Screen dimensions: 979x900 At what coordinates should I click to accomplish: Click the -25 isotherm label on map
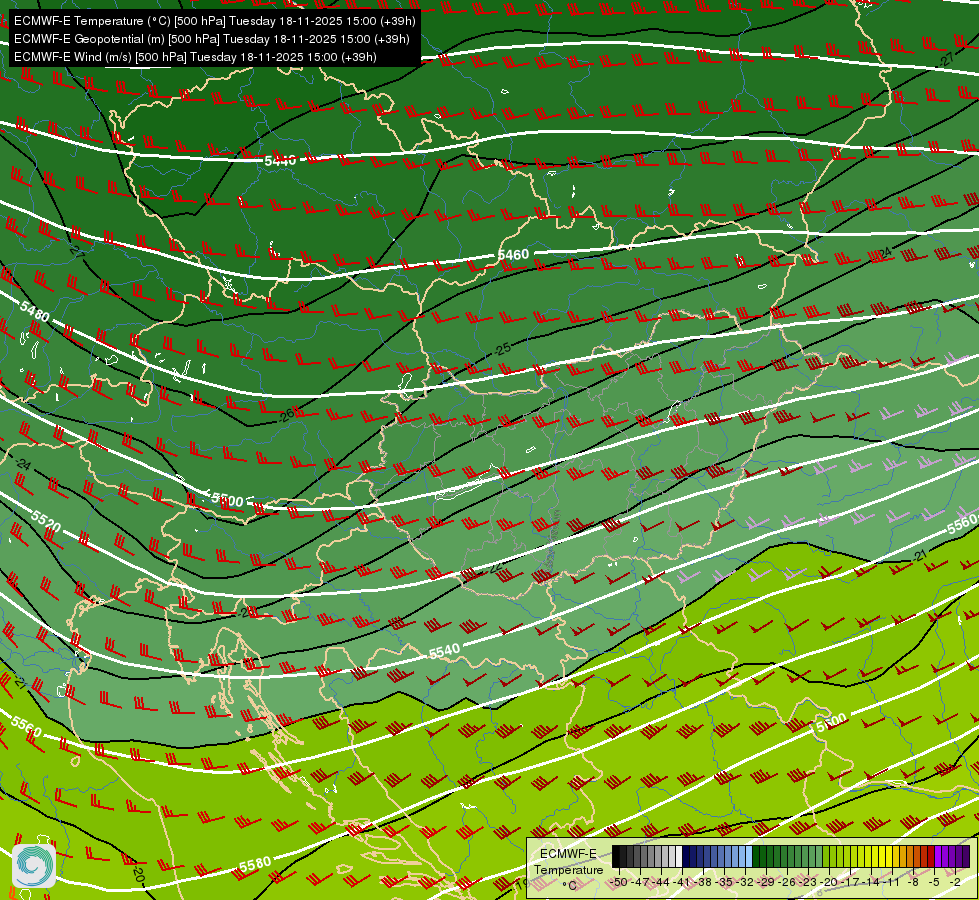coord(503,349)
